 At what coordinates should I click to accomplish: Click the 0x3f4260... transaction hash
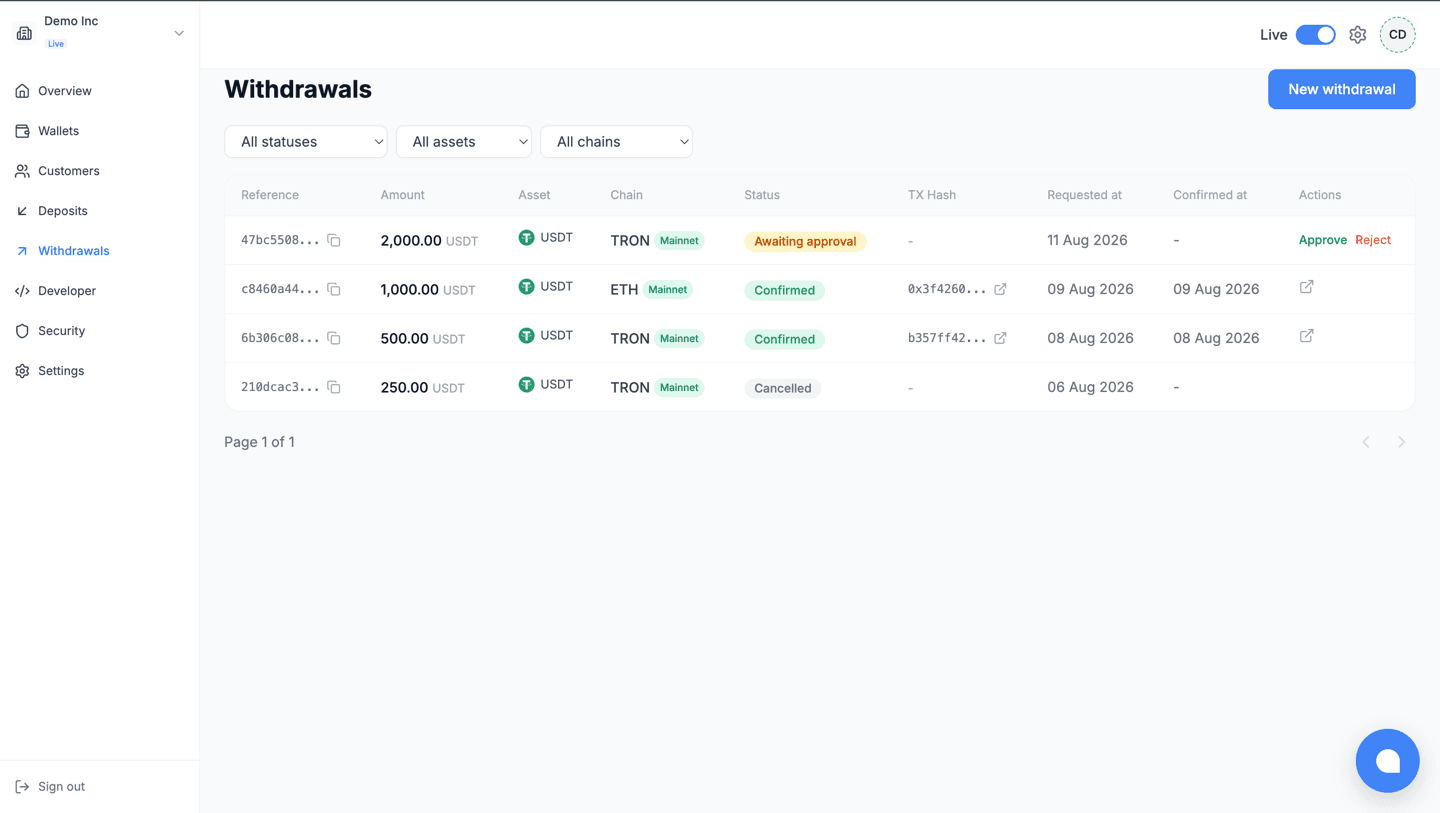click(x=946, y=289)
